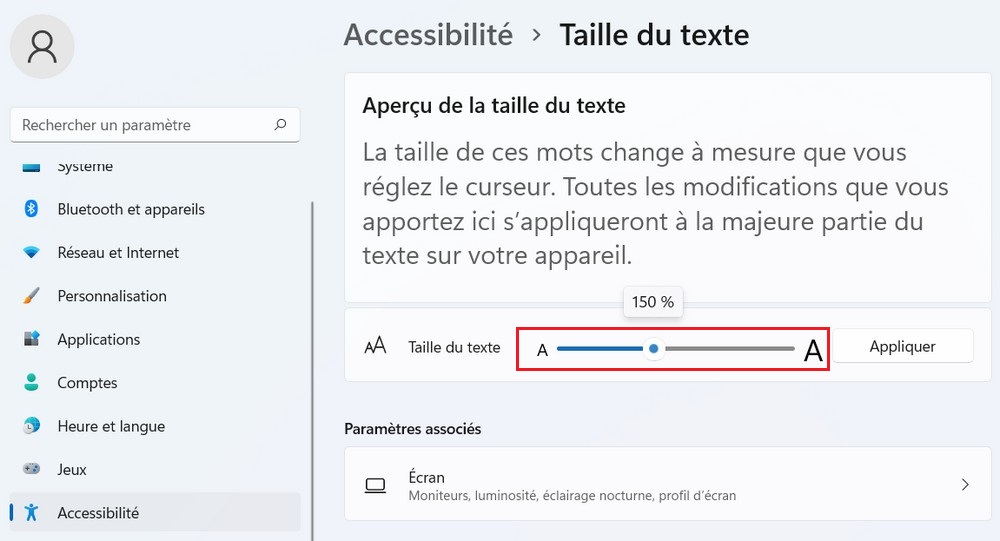Click the Rechercher un paramètre search field
The image size is (1000, 541).
coord(140,125)
